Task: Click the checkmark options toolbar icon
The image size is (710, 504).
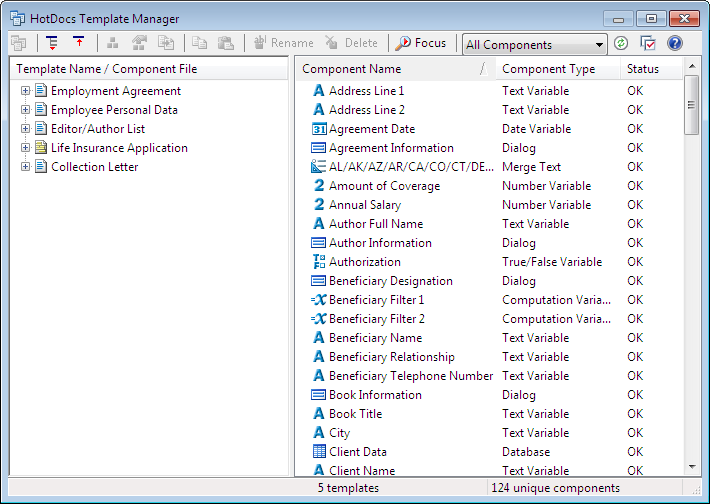Action: (x=648, y=43)
